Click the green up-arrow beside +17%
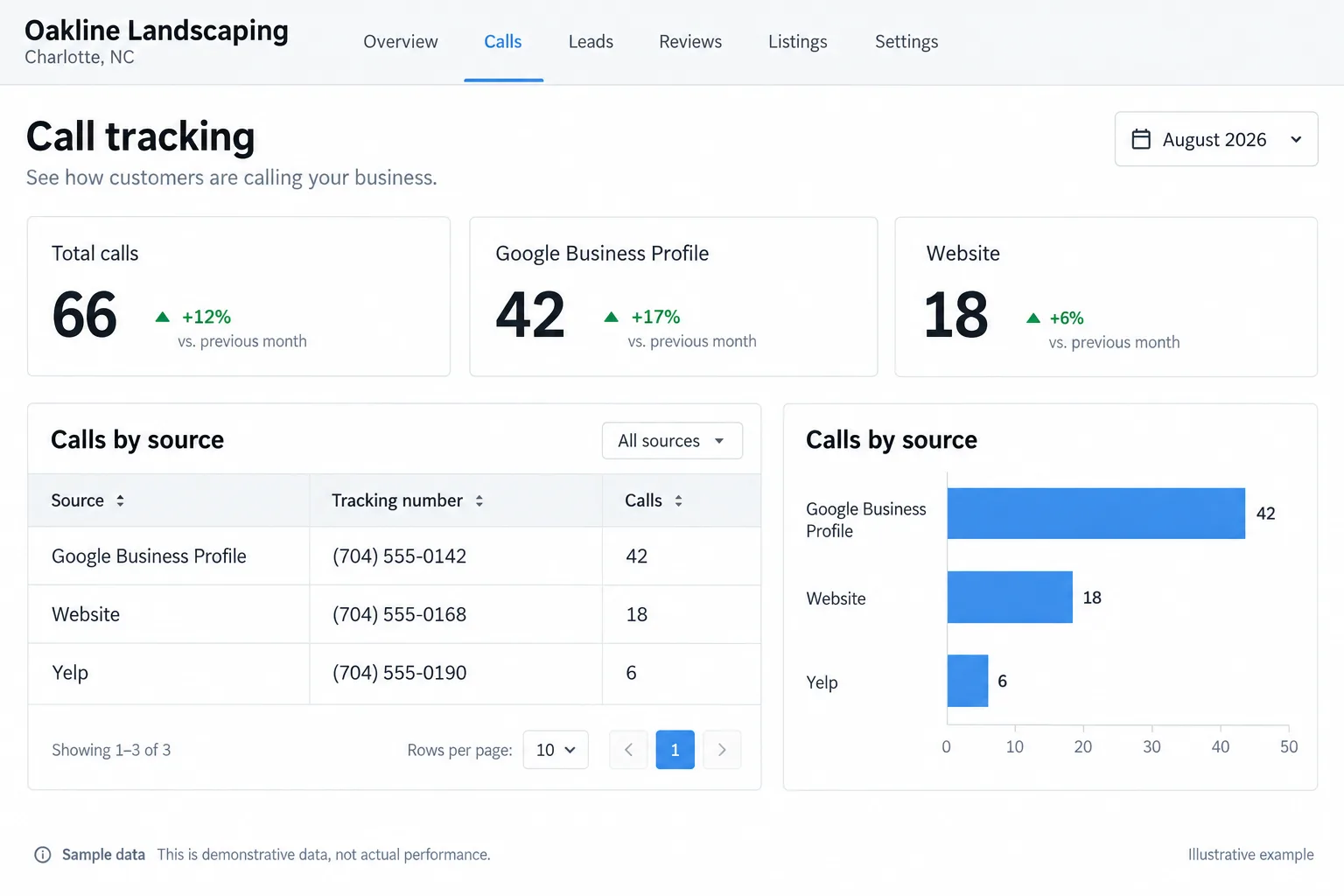Image resolution: width=1344 pixels, height=896 pixels. click(x=611, y=317)
